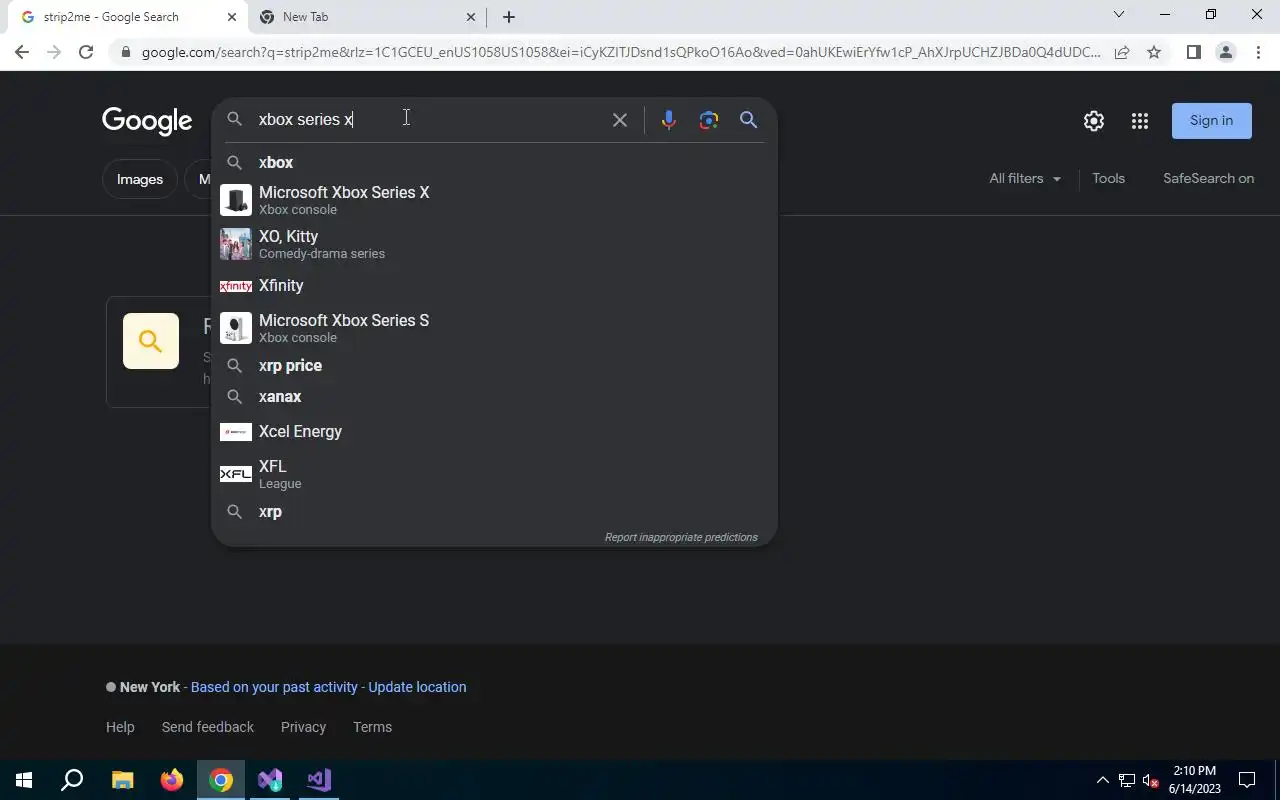Click the Sign in button
1280x800 pixels.
(1212, 121)
